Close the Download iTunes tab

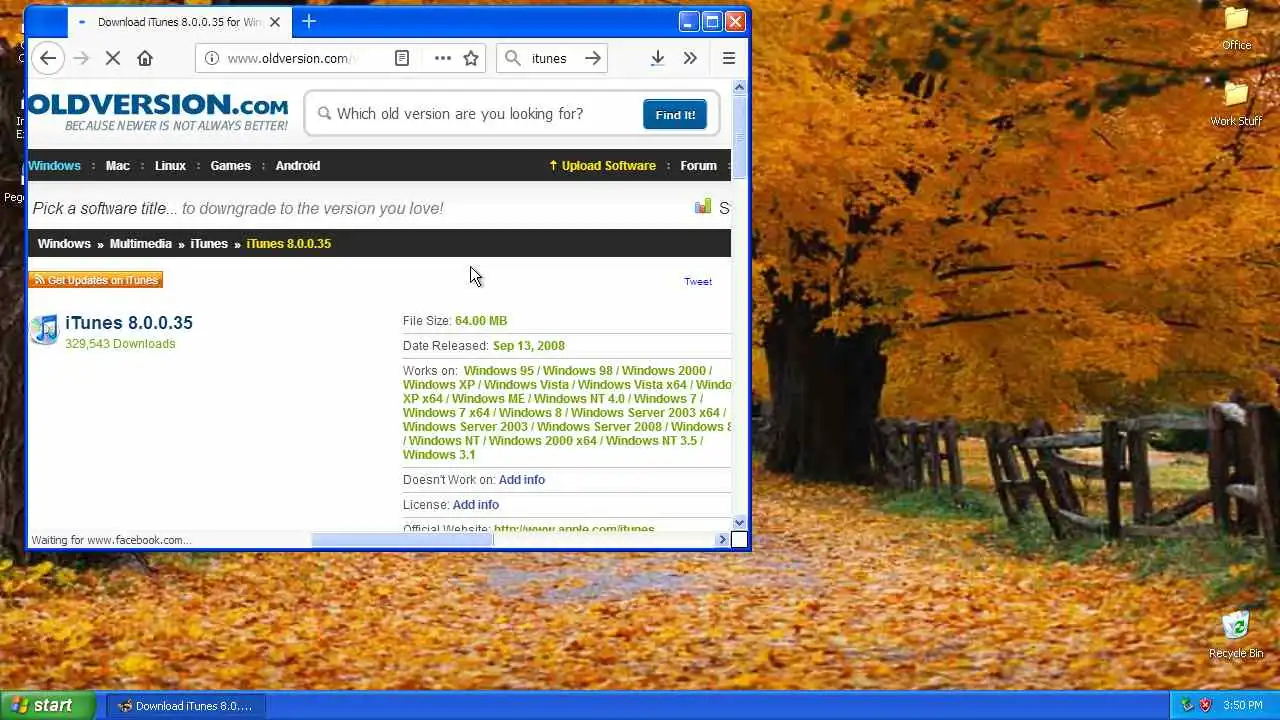tap(275, 22)
